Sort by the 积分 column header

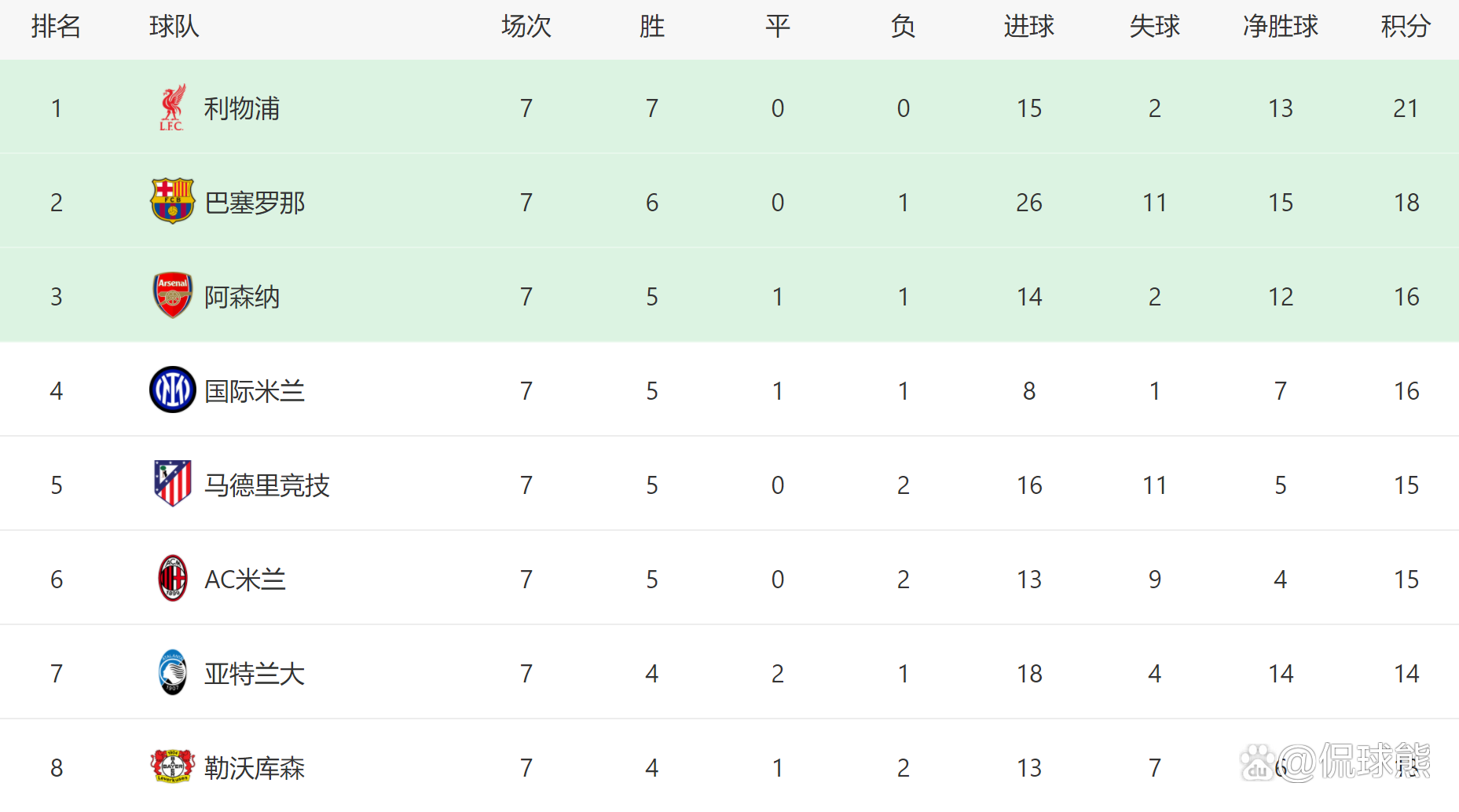[x=1406, y=27]
